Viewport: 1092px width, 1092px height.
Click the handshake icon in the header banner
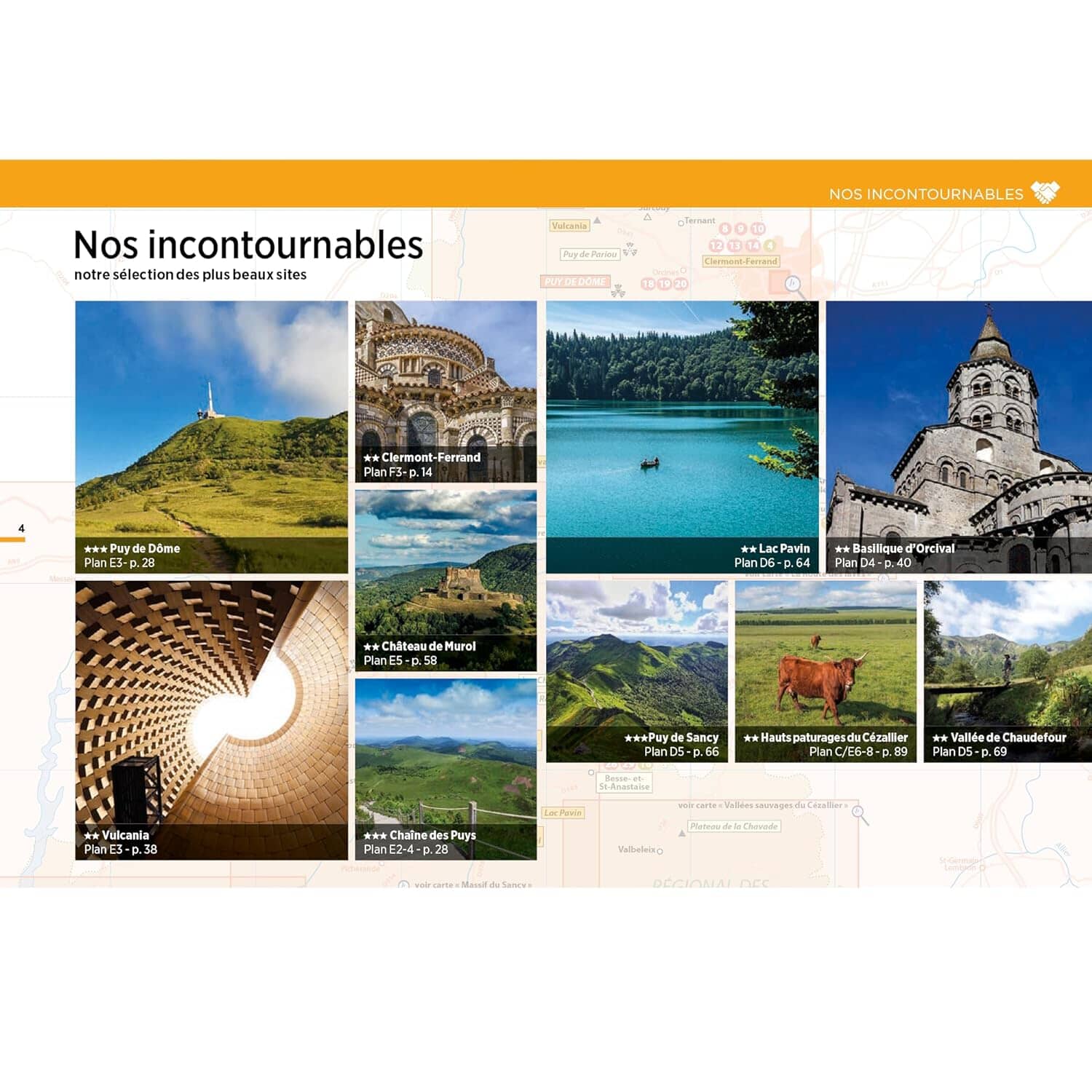[x=1046, y=191]
